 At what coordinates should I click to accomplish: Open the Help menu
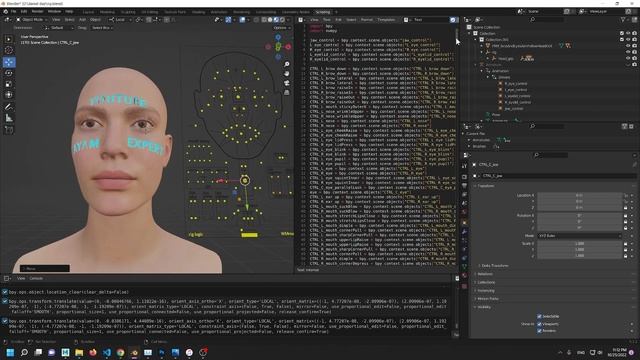(x=69, y=12)
